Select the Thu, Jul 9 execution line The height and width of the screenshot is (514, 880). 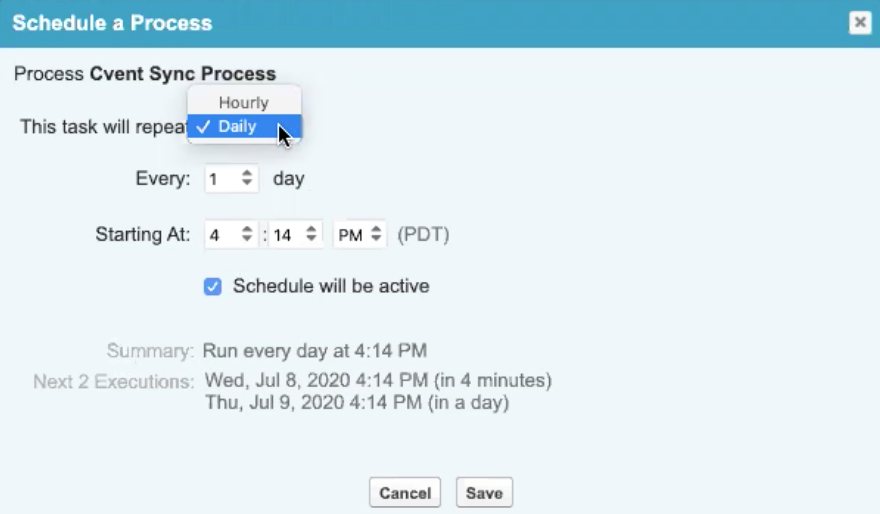pos(356,403)
